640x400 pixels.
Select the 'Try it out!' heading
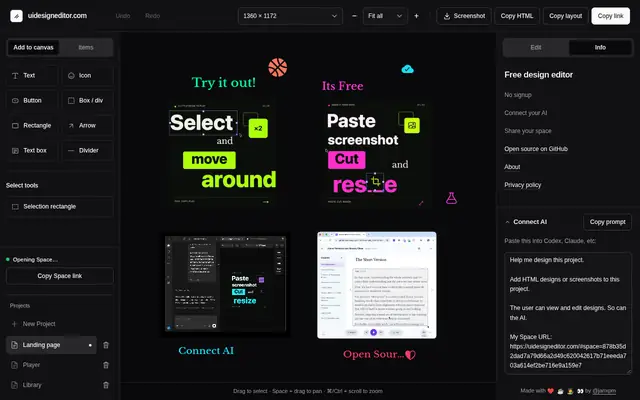tap(224, 82)
